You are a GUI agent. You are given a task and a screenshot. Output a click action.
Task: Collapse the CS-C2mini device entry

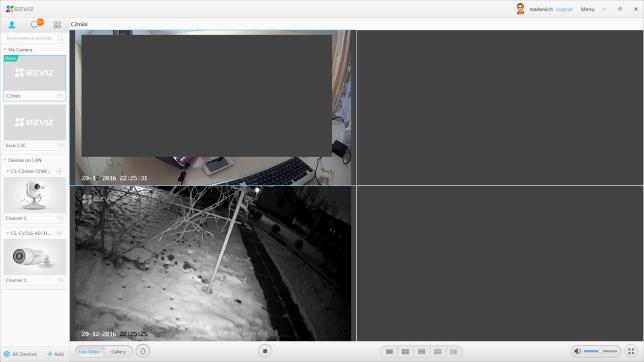[x=8, y=171]
